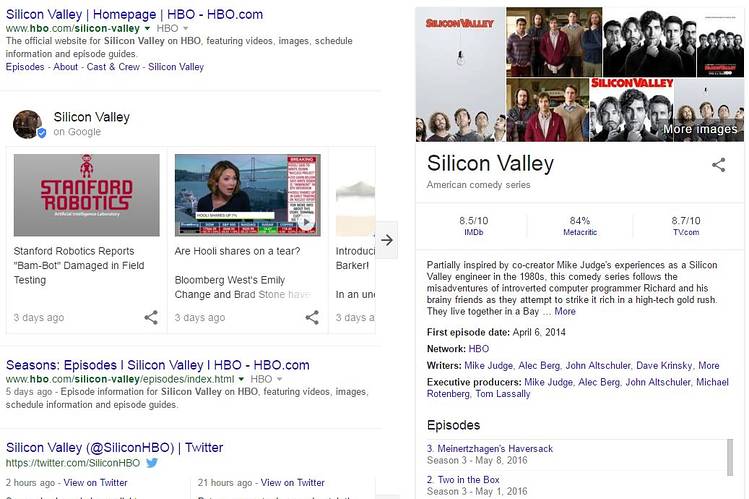Click the Silicon Valley Google profile avatar
This screenshot has width=749, height=499.
[x=27, y=124]
